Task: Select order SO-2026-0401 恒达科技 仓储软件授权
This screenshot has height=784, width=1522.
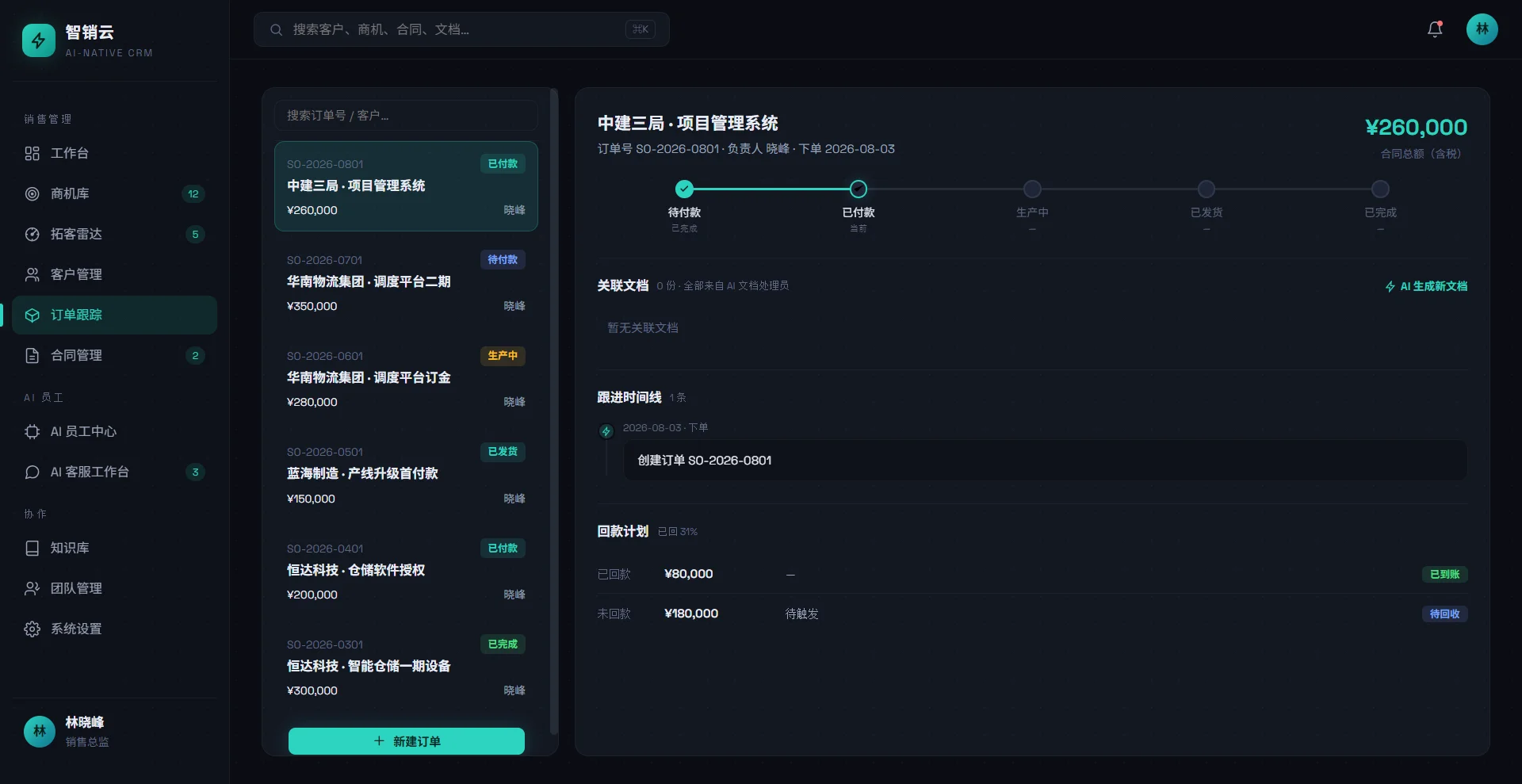Action: click(406, 572)
